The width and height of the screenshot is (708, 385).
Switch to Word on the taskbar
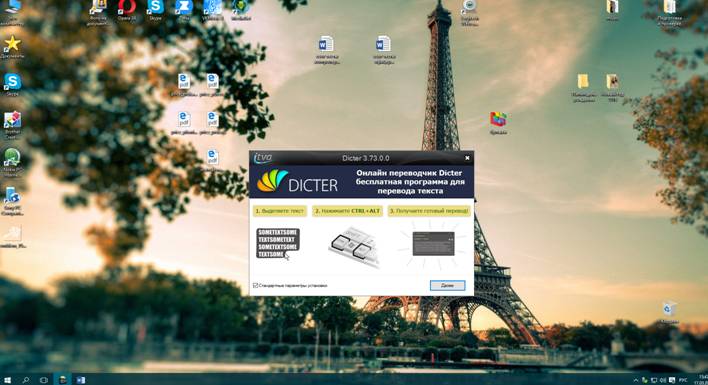coord(81,380)
